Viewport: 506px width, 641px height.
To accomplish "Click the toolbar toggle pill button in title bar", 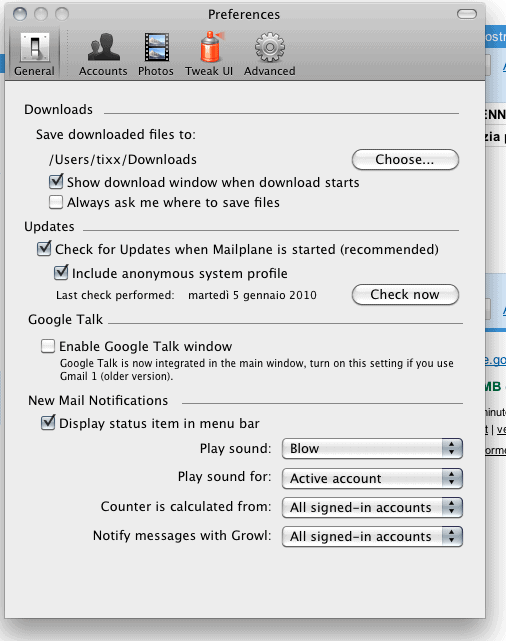I will tap(467, 14).
